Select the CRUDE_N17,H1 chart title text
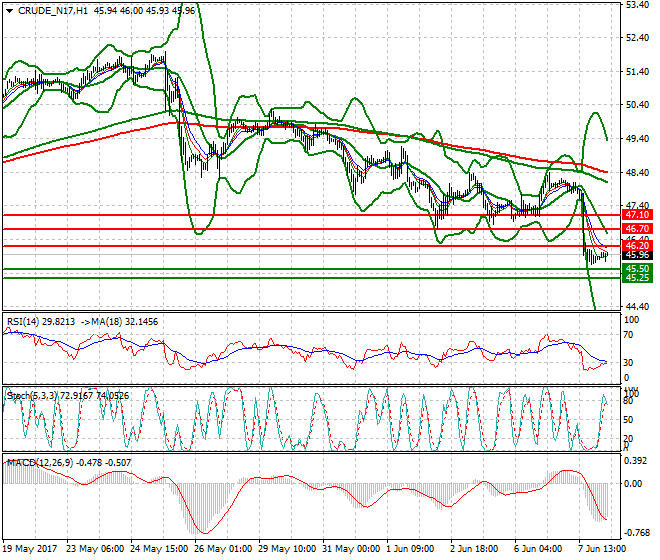The width and height of the screenshot is (660, 560). tap(53, 11)
